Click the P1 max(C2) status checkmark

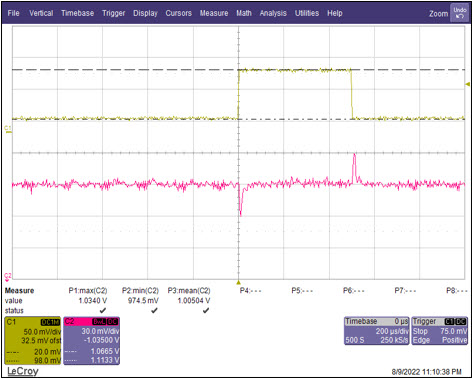click(x=103, y=310)
